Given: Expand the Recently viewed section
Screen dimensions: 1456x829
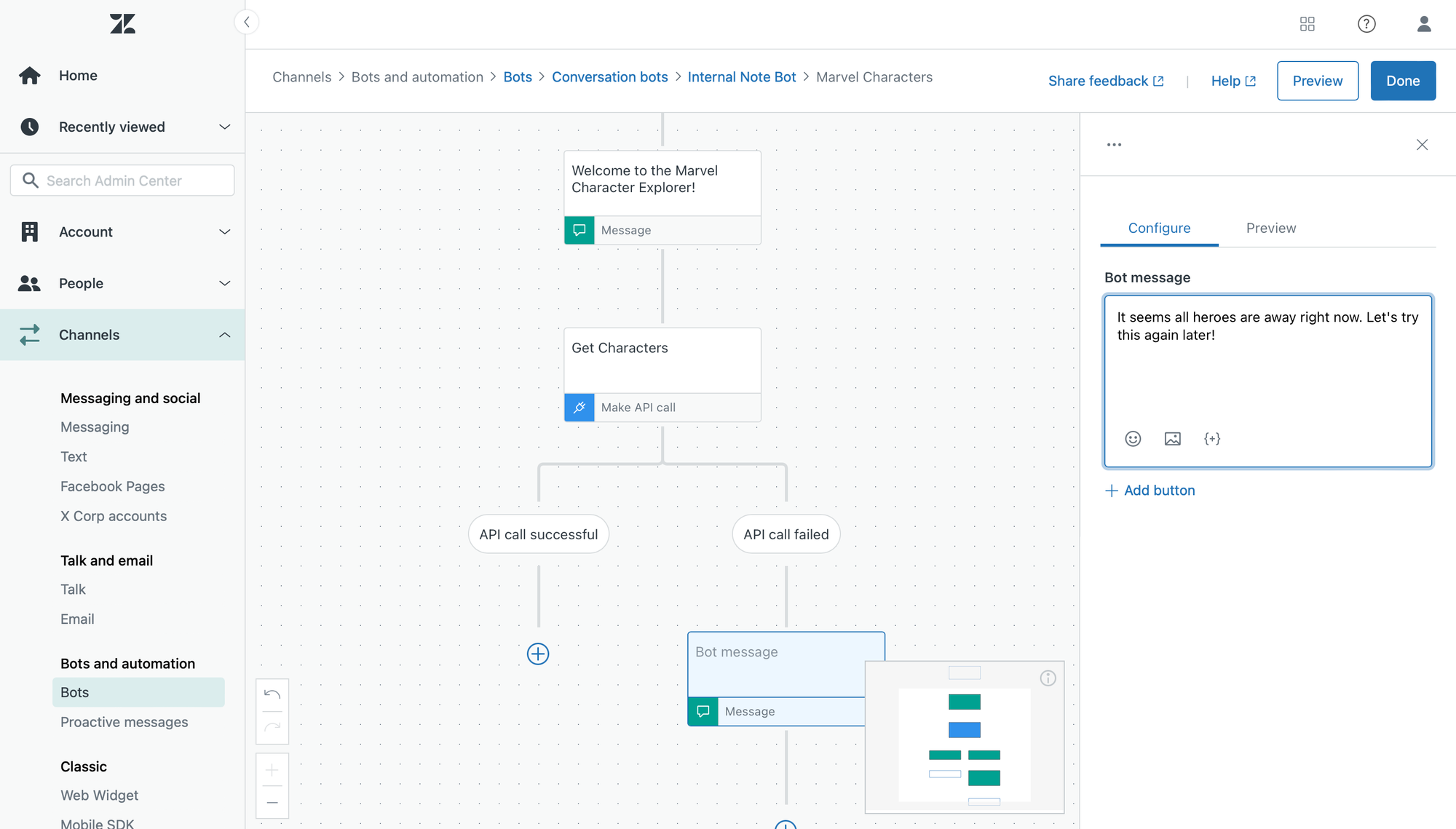Looking at the screenshot, I should [224, 127].
